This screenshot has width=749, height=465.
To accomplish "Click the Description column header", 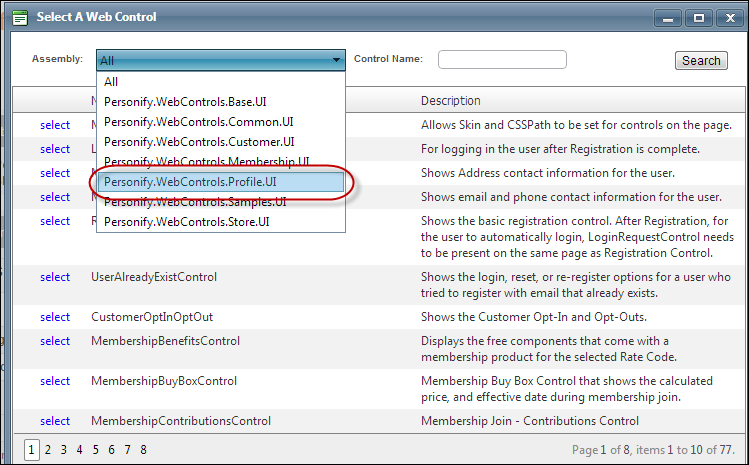I will pyautogui.click(x=450, y=101).
